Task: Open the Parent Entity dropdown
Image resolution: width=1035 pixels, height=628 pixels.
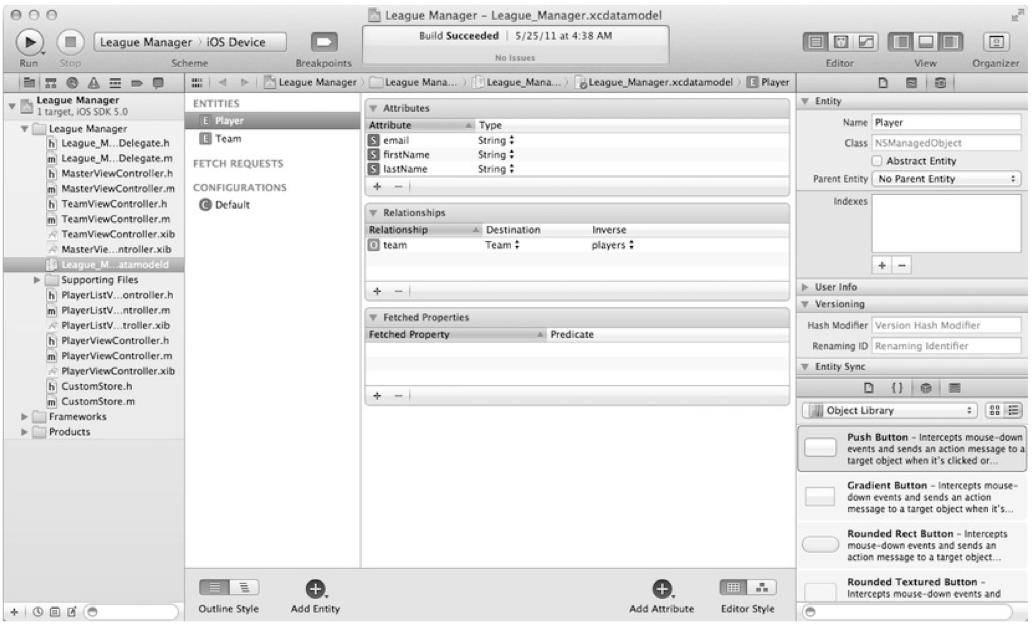Action: (946, 179)
